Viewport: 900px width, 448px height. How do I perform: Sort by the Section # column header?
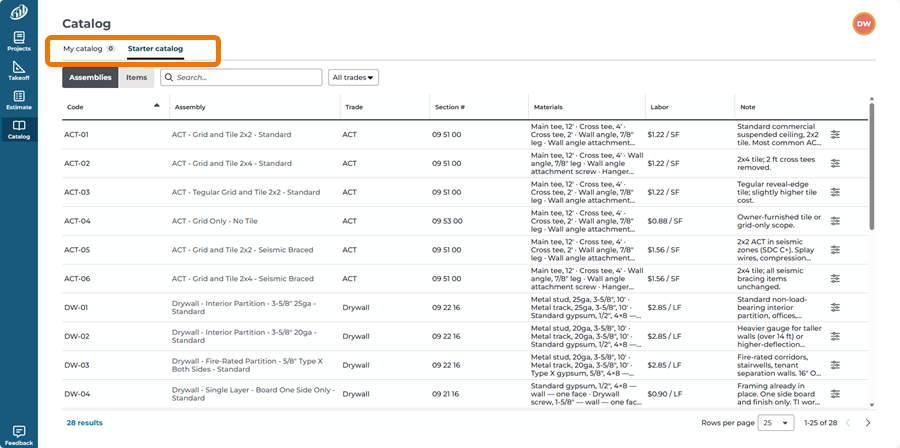pos(450,107)
